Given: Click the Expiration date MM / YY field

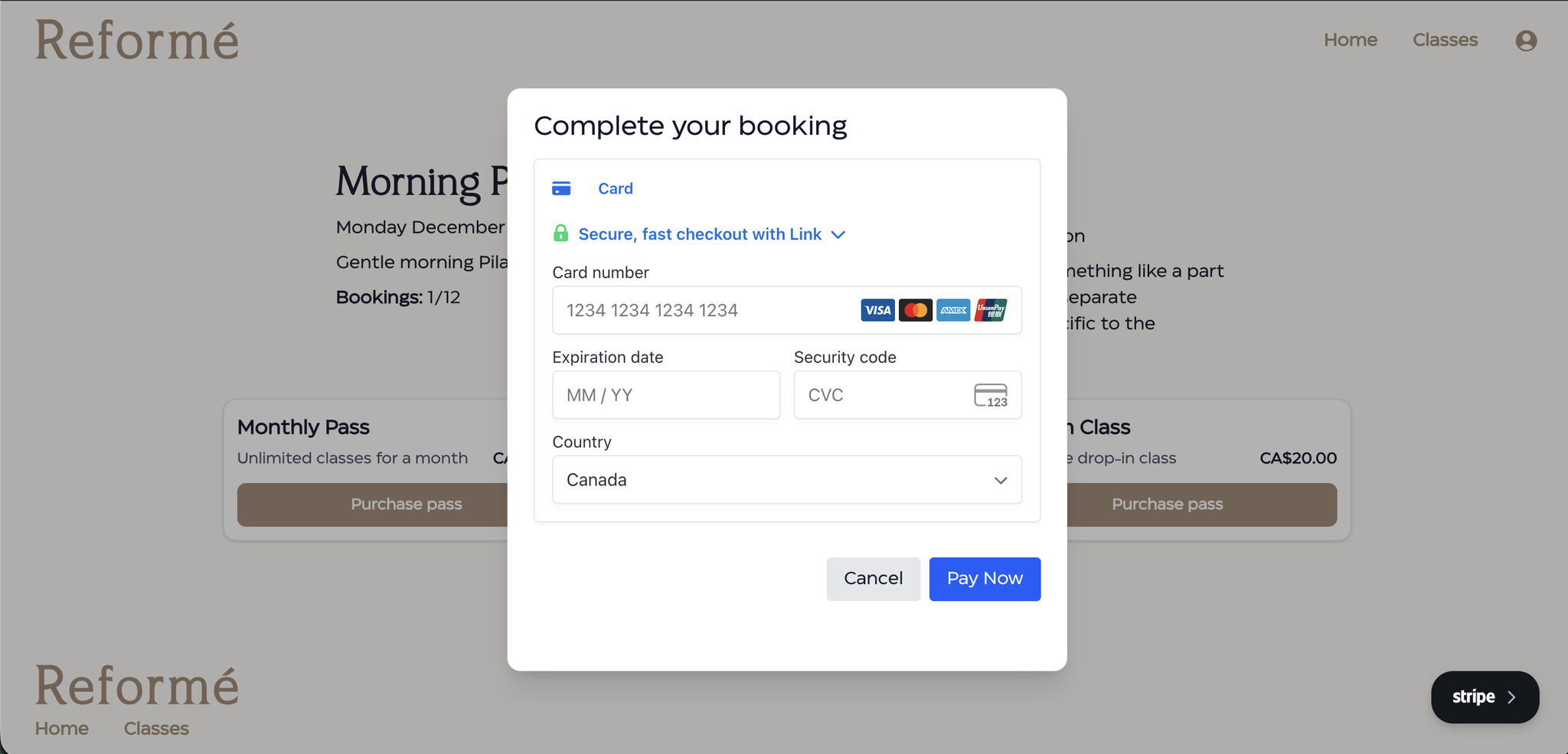Looking at the screenshot, I should click(665, 395).
